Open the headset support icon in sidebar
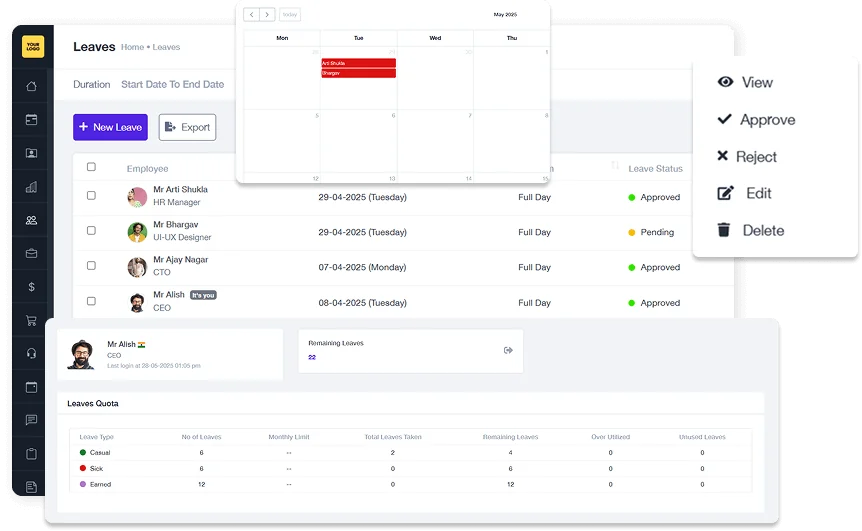862x531 pixels. pyautogui.click(x=31, y=354)
